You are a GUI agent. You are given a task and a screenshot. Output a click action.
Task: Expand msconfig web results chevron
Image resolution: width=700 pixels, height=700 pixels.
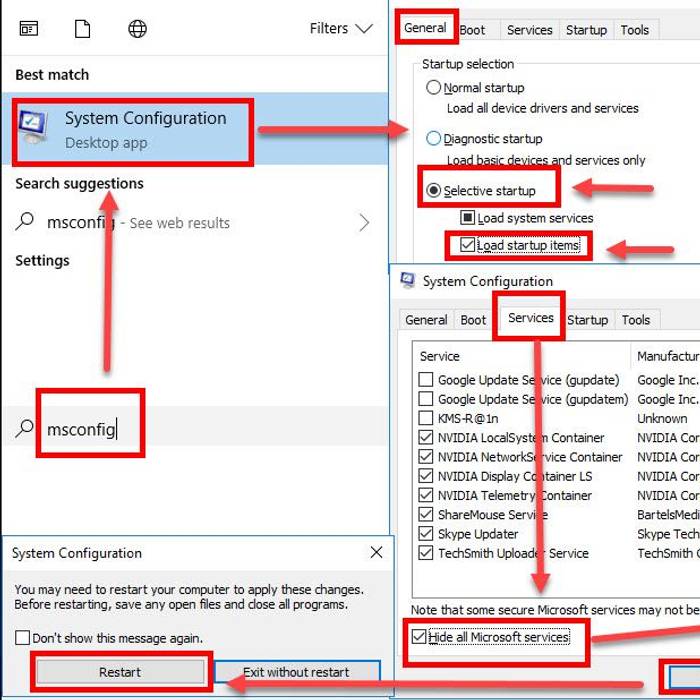(364, 222)
